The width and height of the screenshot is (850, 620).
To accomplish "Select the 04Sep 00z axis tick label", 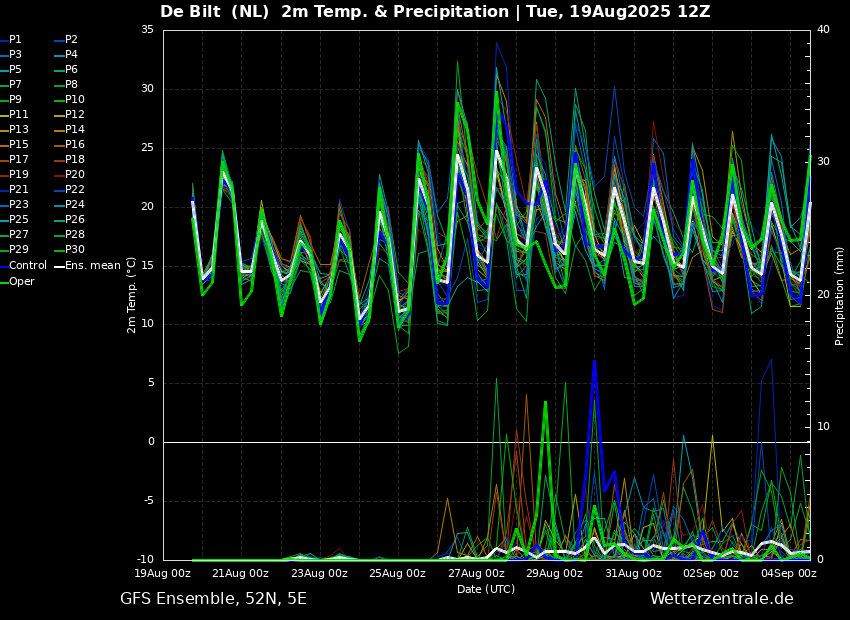I will (x=789, y=573).
